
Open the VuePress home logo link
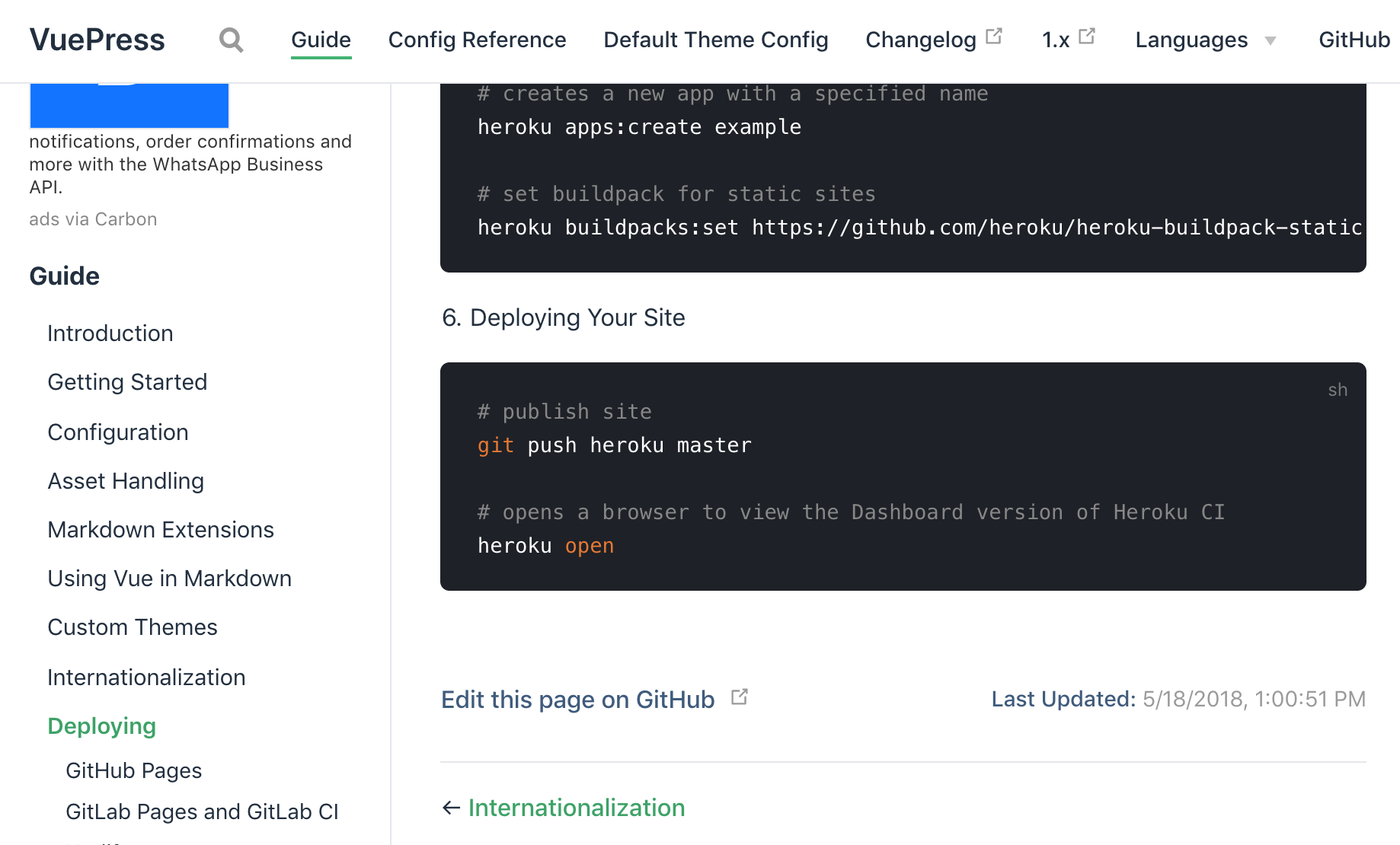tap(97, 40)
